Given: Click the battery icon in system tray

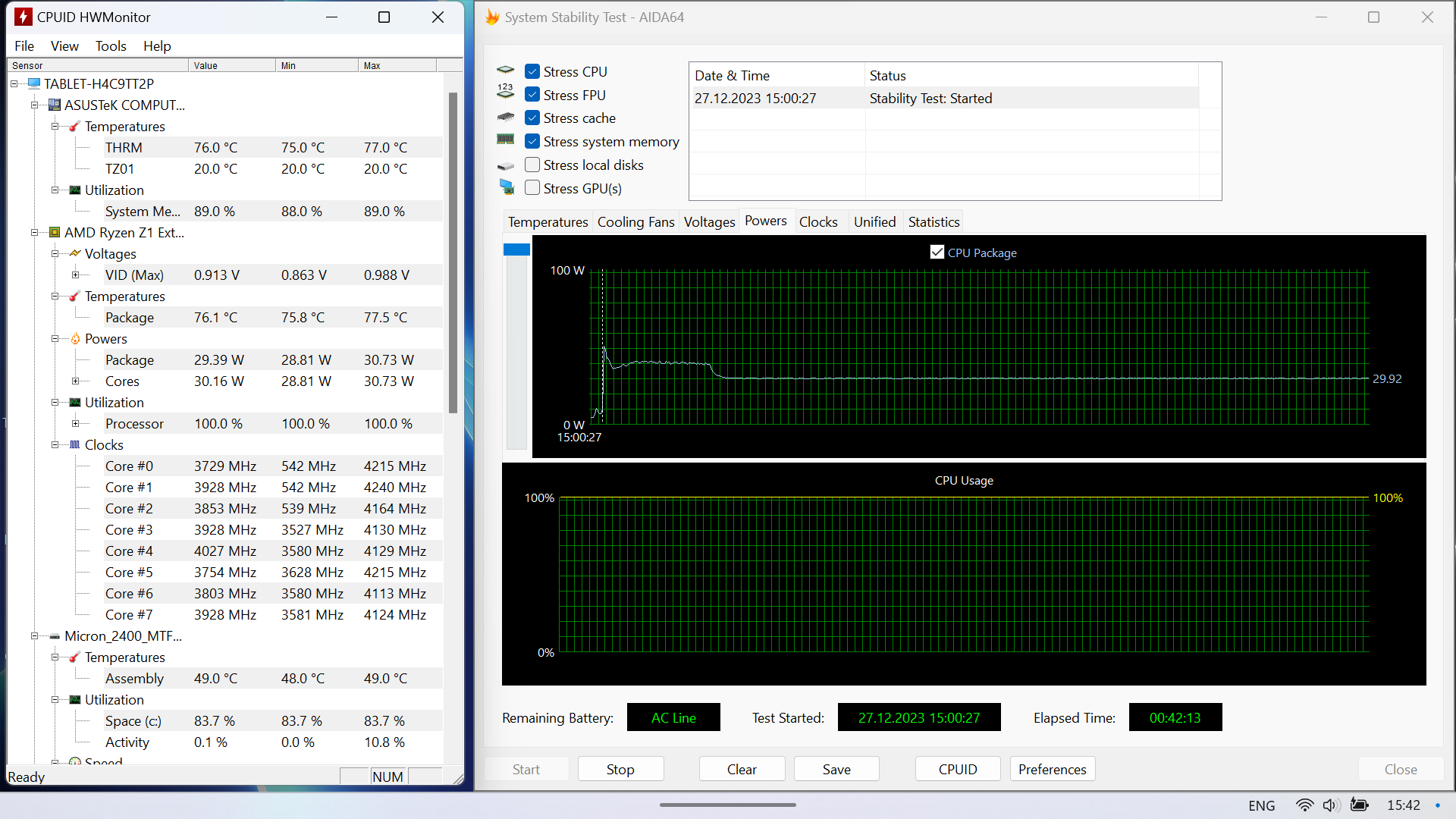Looking at the screenshot, I should [1359, 805].
